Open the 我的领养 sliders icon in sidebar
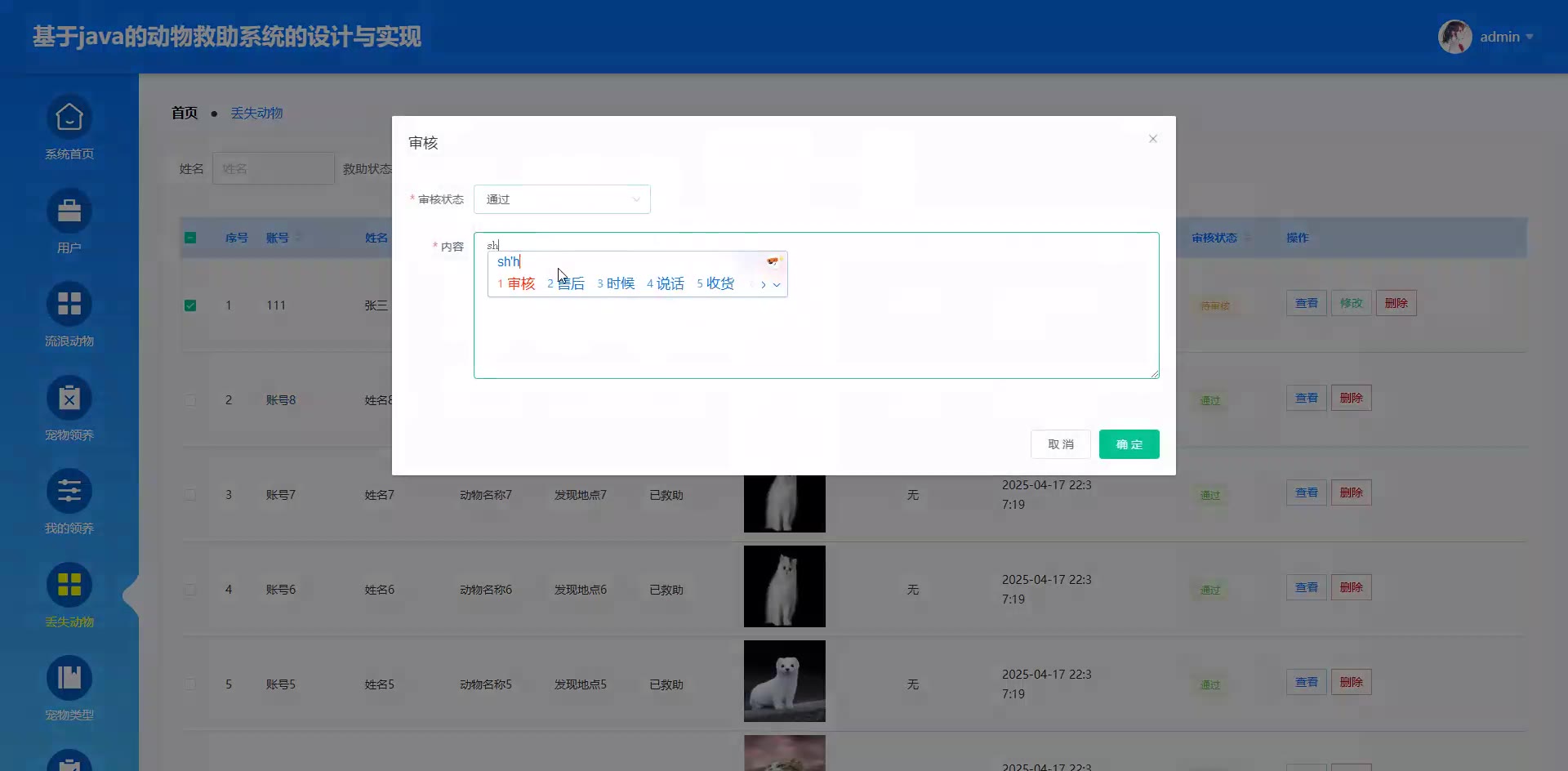Image resolution: width=1568 pixels, height=771 pixels. click(x=69, y=492)
